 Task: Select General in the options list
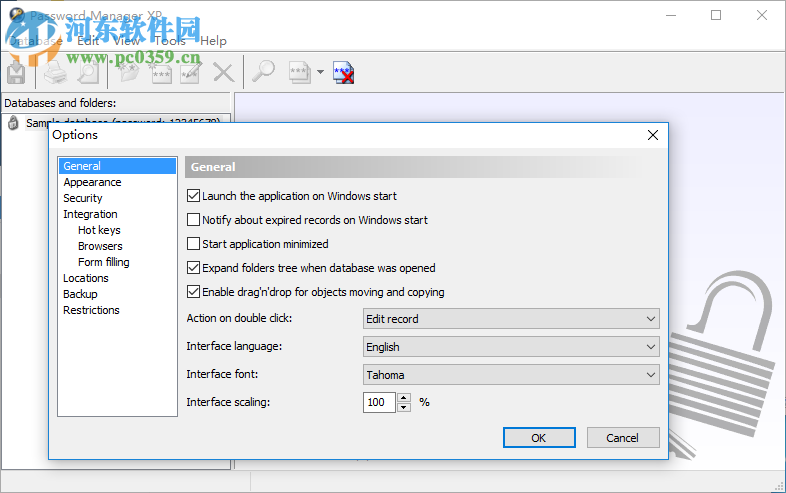click(x=117, y=166)
